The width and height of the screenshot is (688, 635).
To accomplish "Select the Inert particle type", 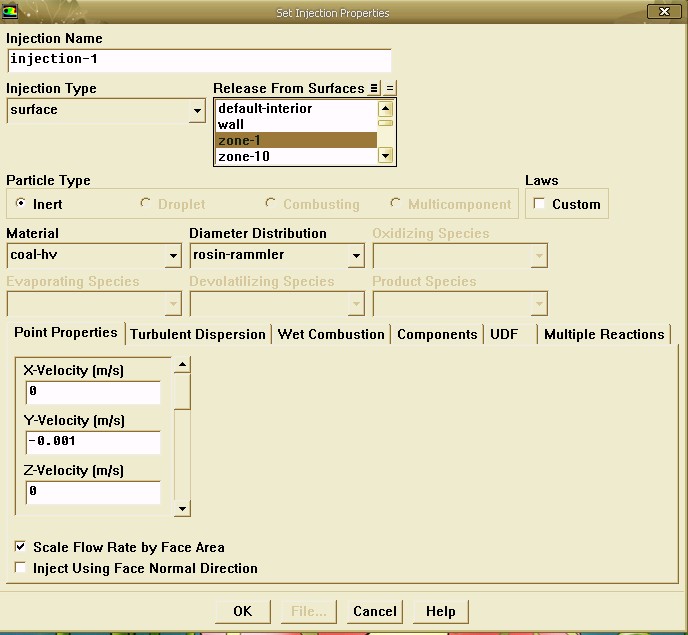I will 21,204.
